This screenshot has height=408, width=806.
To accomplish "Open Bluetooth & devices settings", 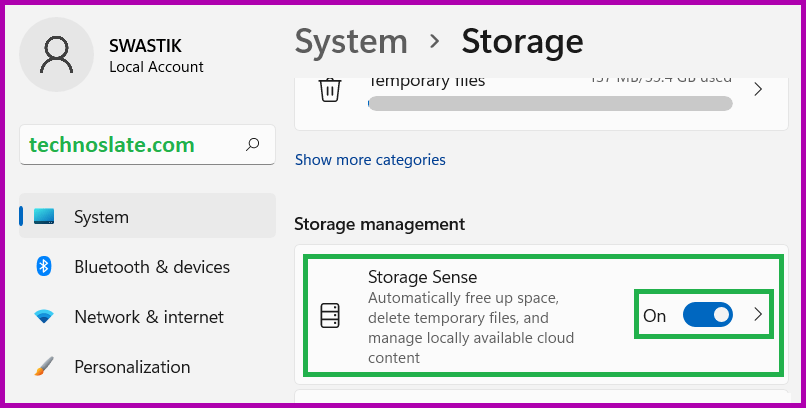I will tap(147, 267).
